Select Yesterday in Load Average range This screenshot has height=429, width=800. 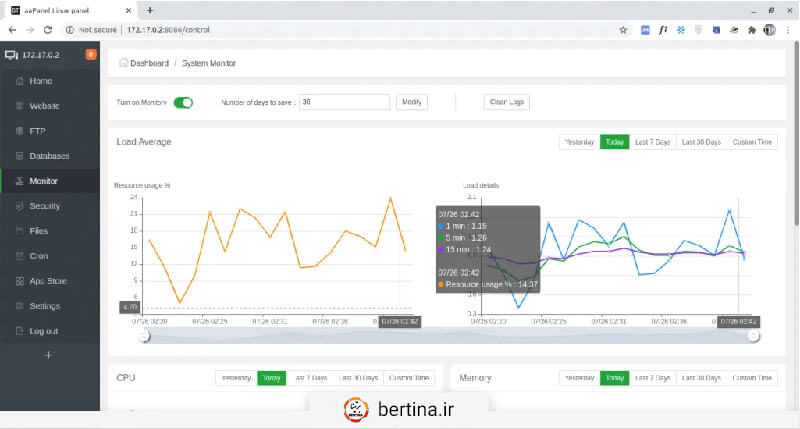[x=579, y=142]
